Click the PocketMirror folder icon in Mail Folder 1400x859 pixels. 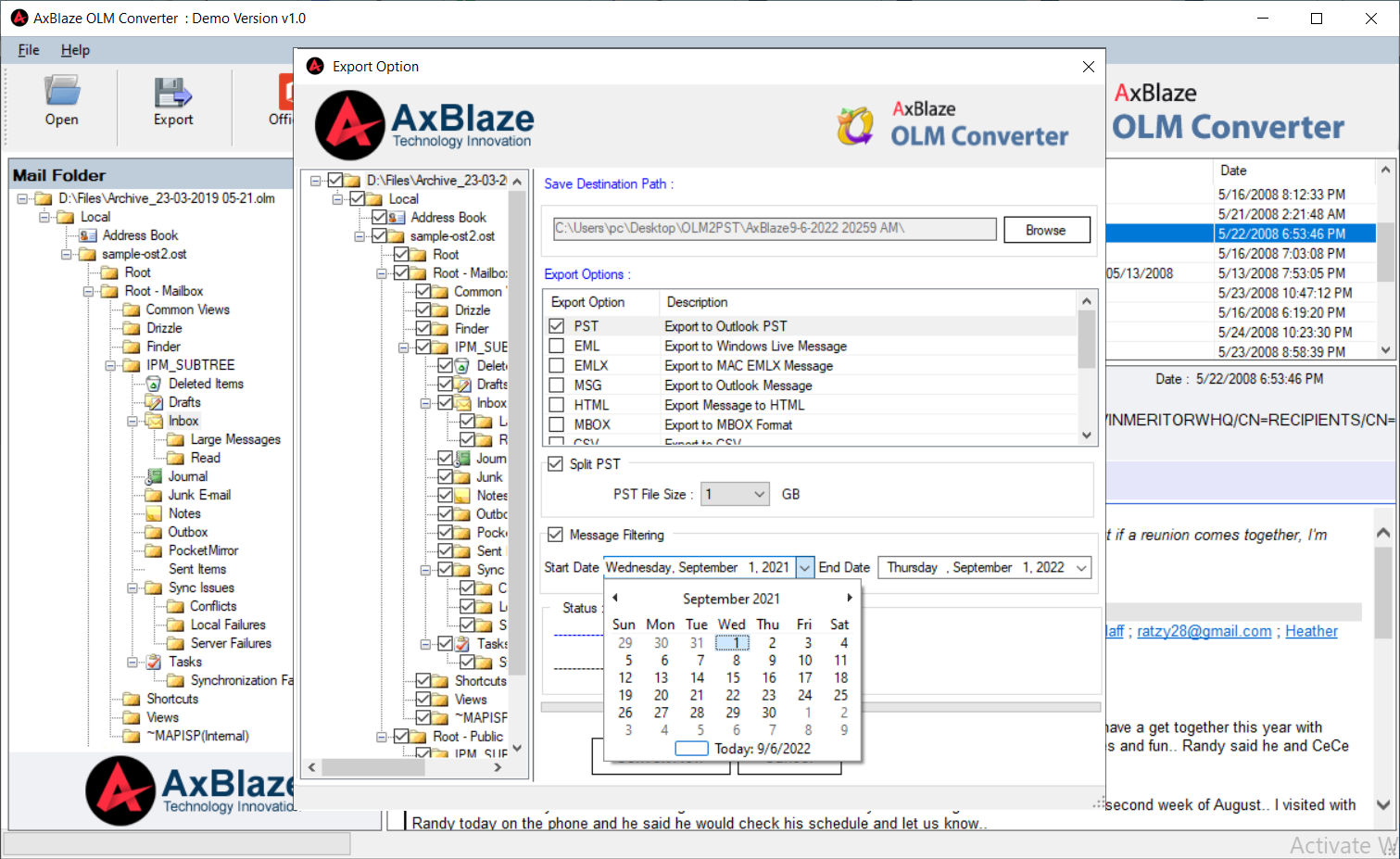pos(154,550)
